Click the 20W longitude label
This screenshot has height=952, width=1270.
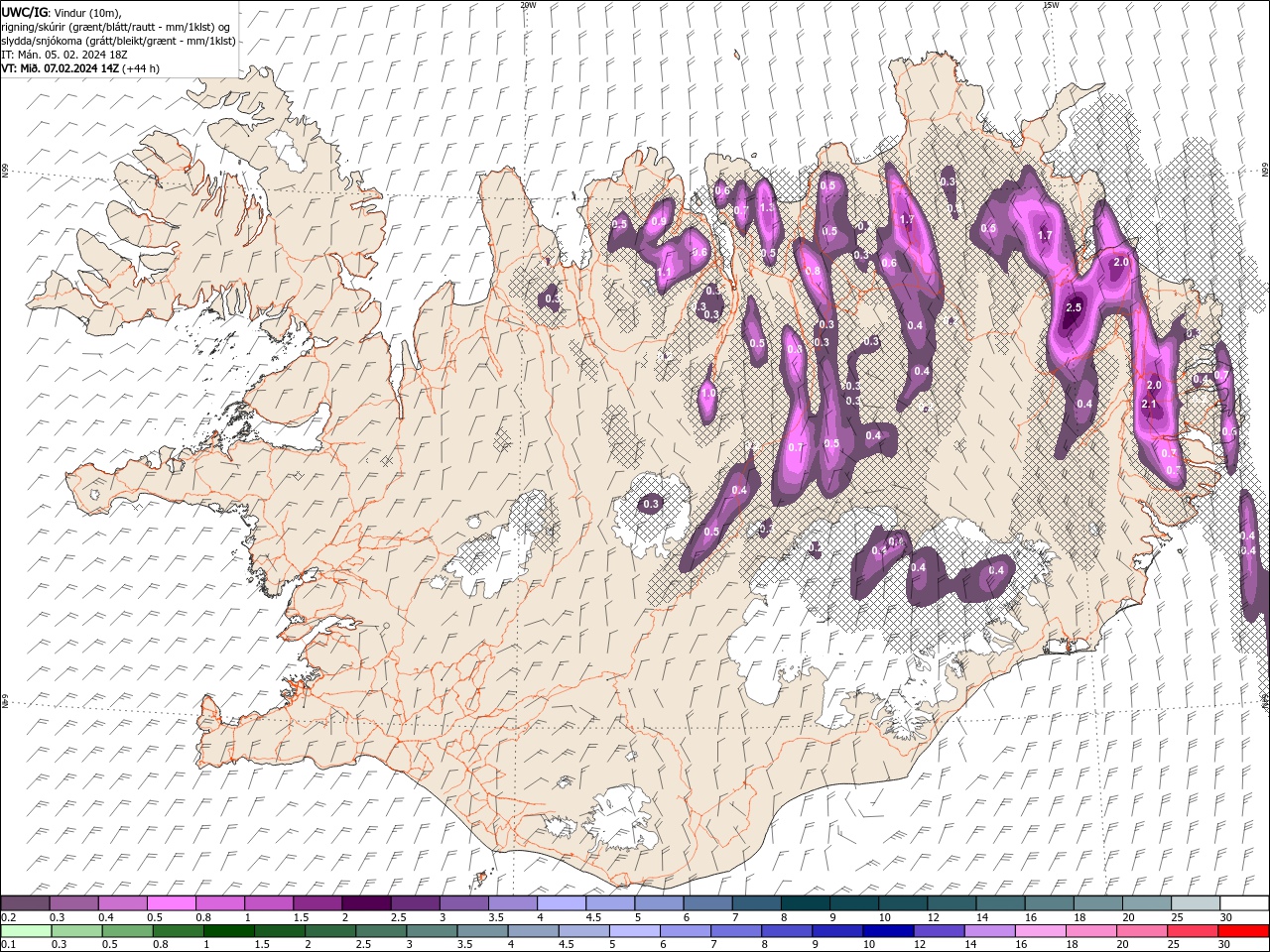tap(529, 5)
